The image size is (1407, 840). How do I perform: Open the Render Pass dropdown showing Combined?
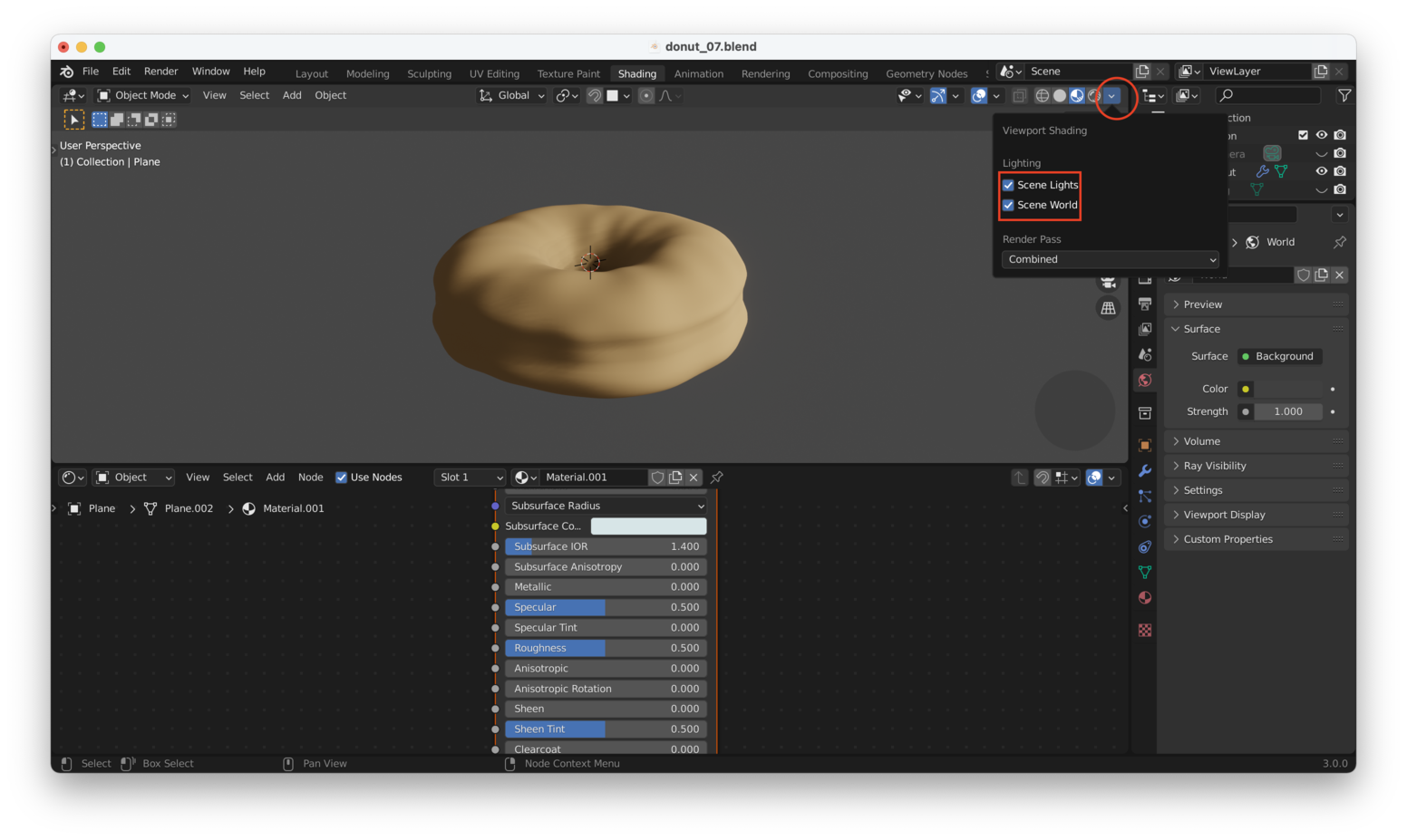(1110, 259)
